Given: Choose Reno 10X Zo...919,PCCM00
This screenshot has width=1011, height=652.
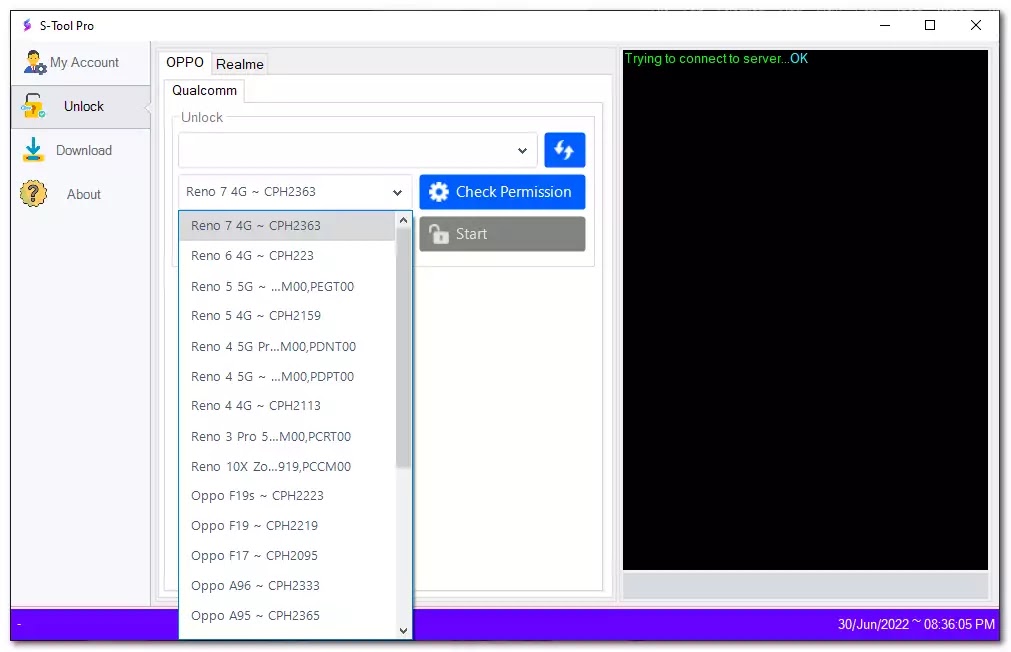Looking at the screenshot, I should (288, 466).
